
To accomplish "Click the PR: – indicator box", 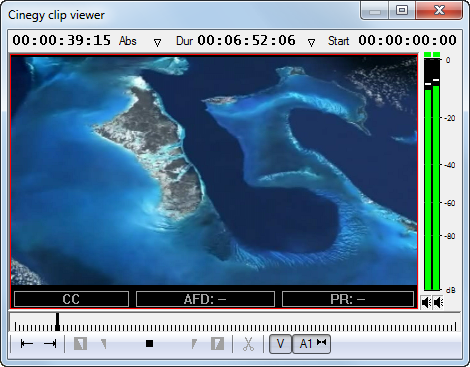I will pyautogui.click(x=348, y=299).
